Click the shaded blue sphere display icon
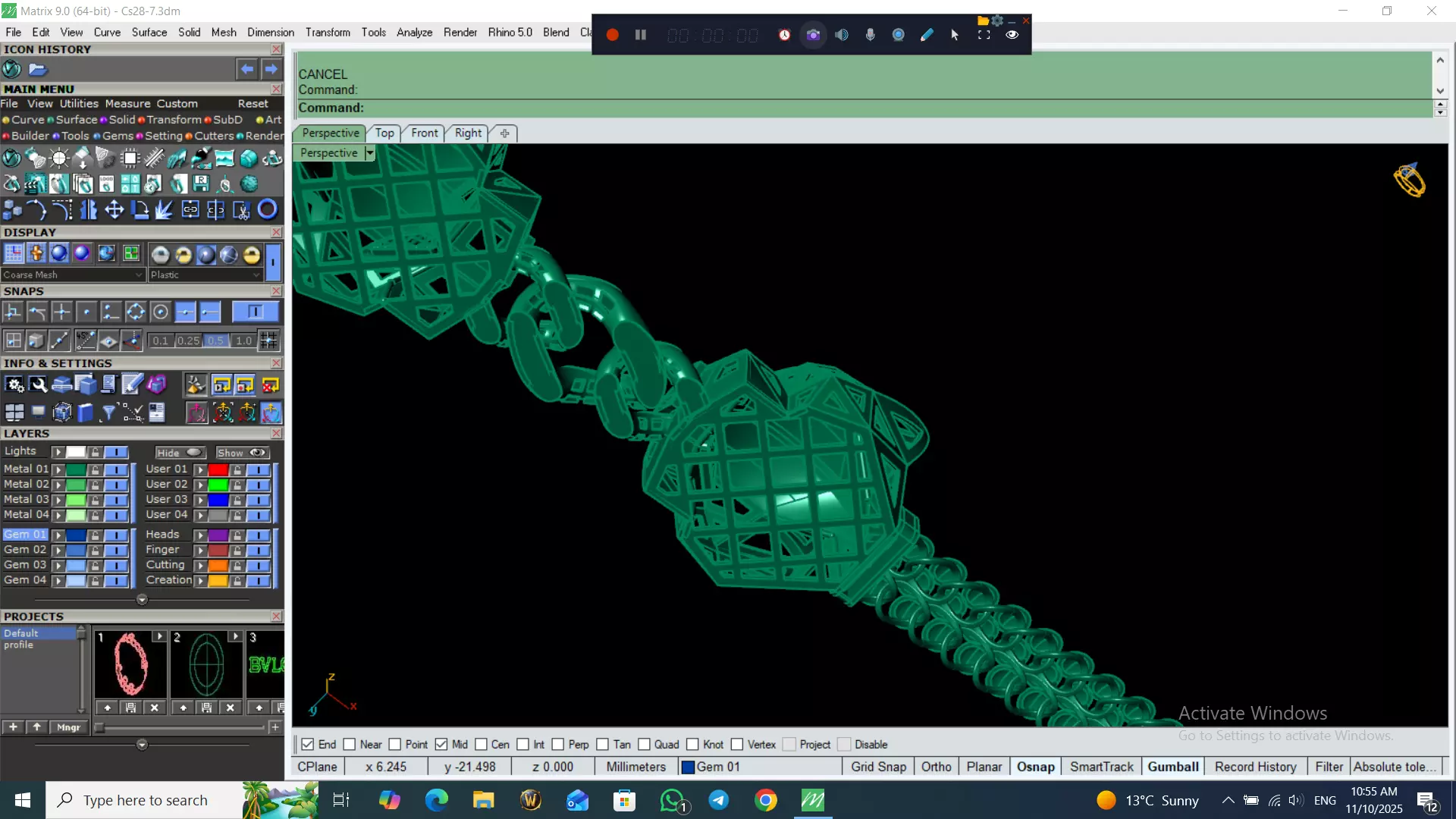Image resolution: width=1456 pixels, height=819 pixels. [59, 253]
